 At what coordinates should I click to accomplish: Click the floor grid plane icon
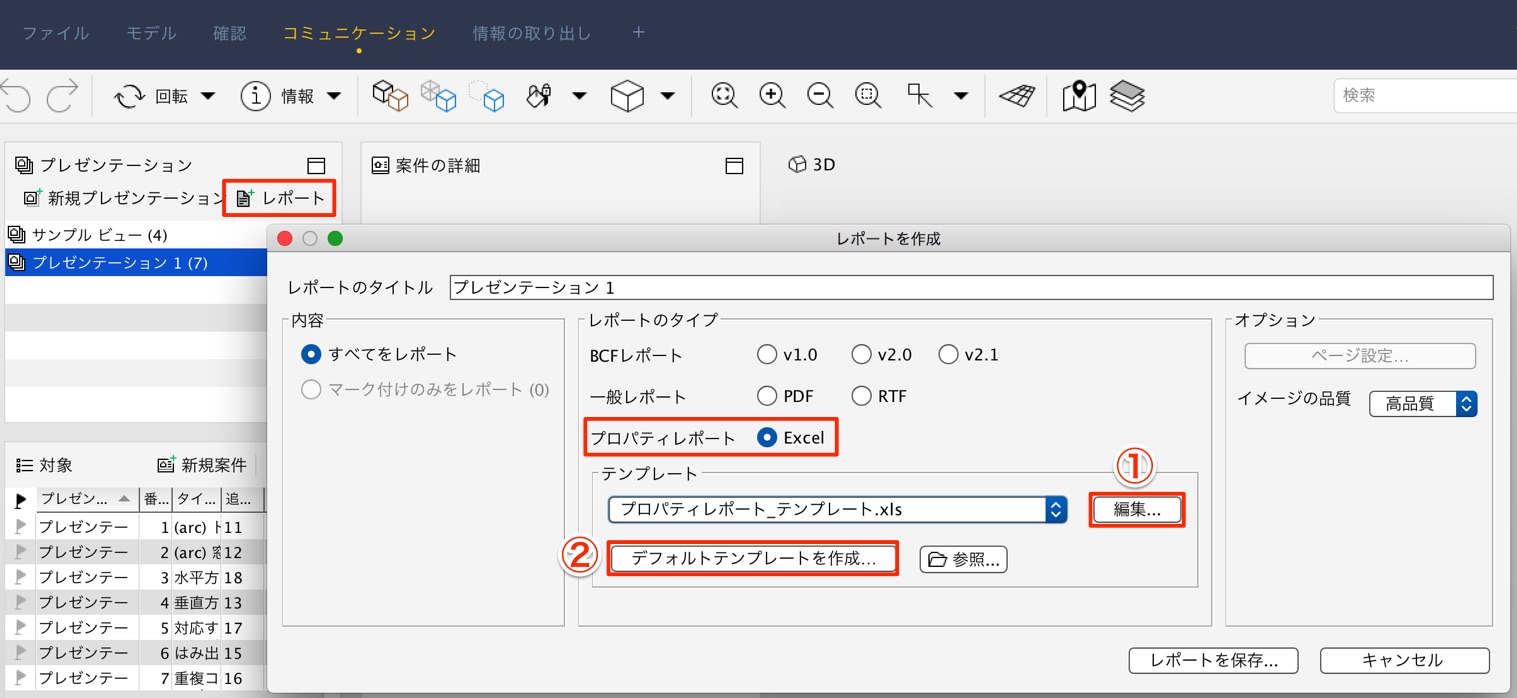[x=1017, y=96]
